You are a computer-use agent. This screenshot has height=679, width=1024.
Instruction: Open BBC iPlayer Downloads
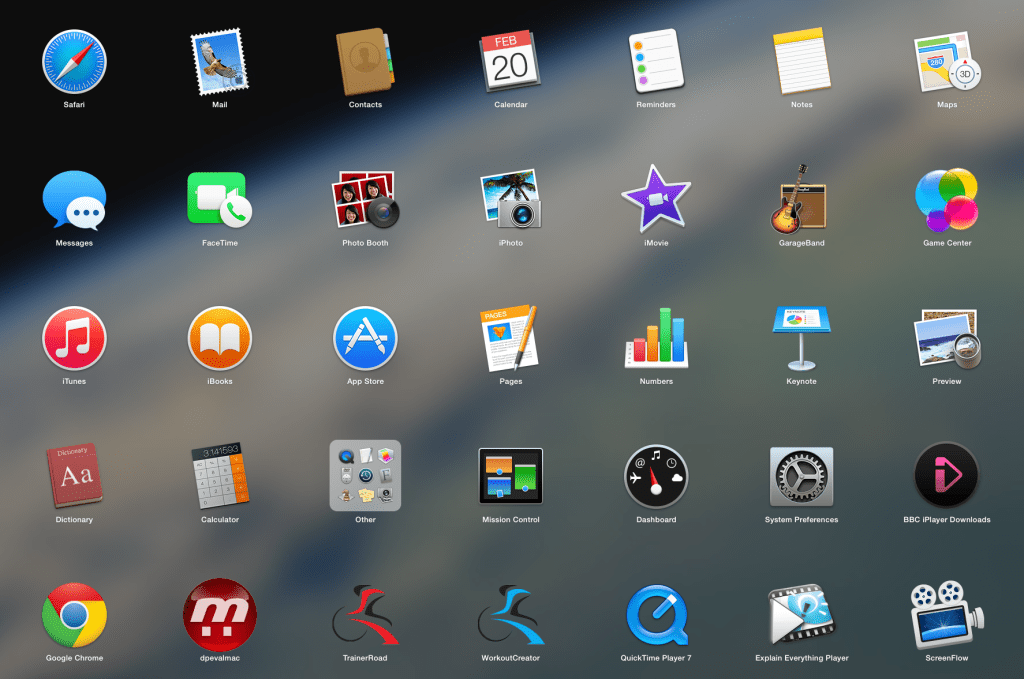pos(946,475)
